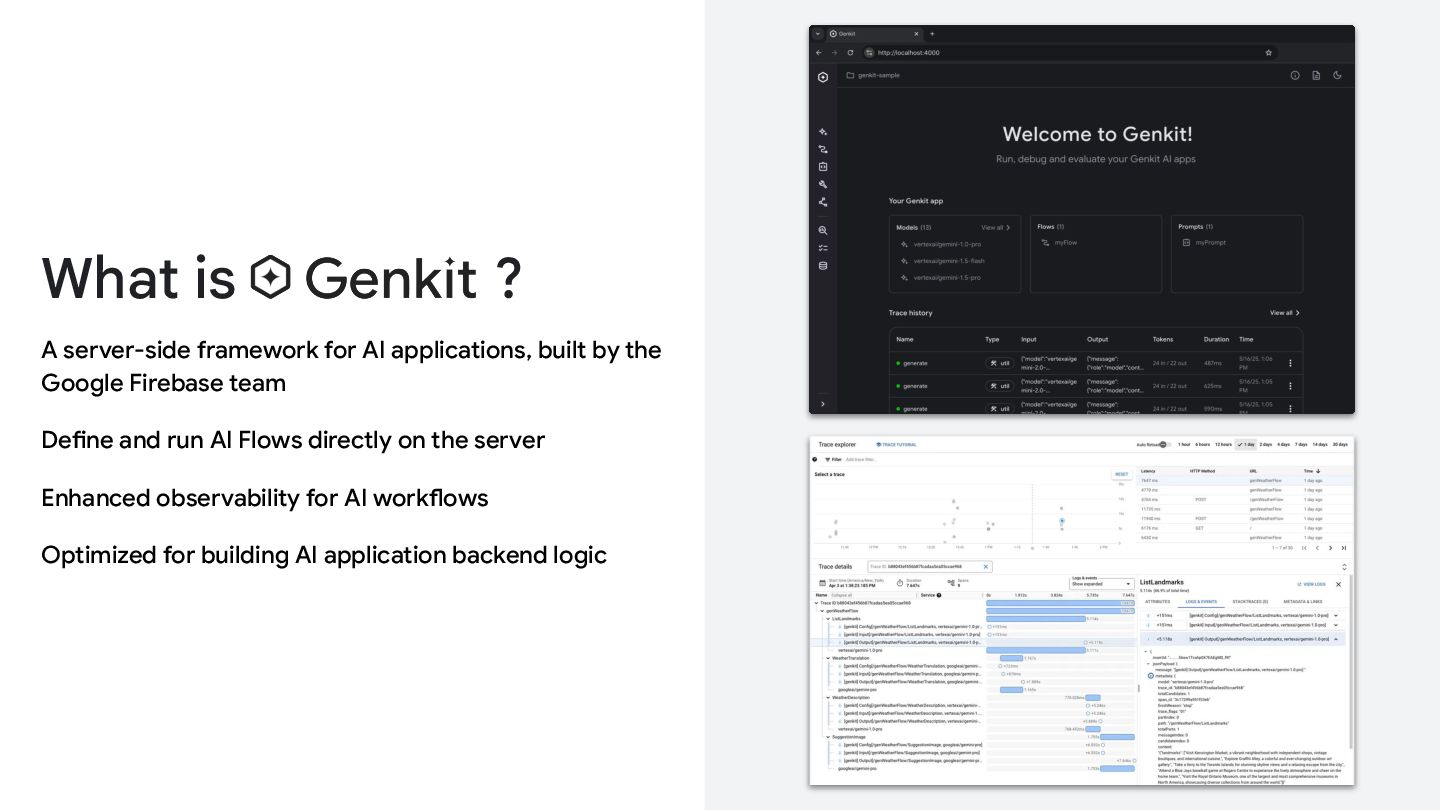The image size is (1440, 810).
Task: Open the myPrompt prompt
Action: tap(1204, 243)
